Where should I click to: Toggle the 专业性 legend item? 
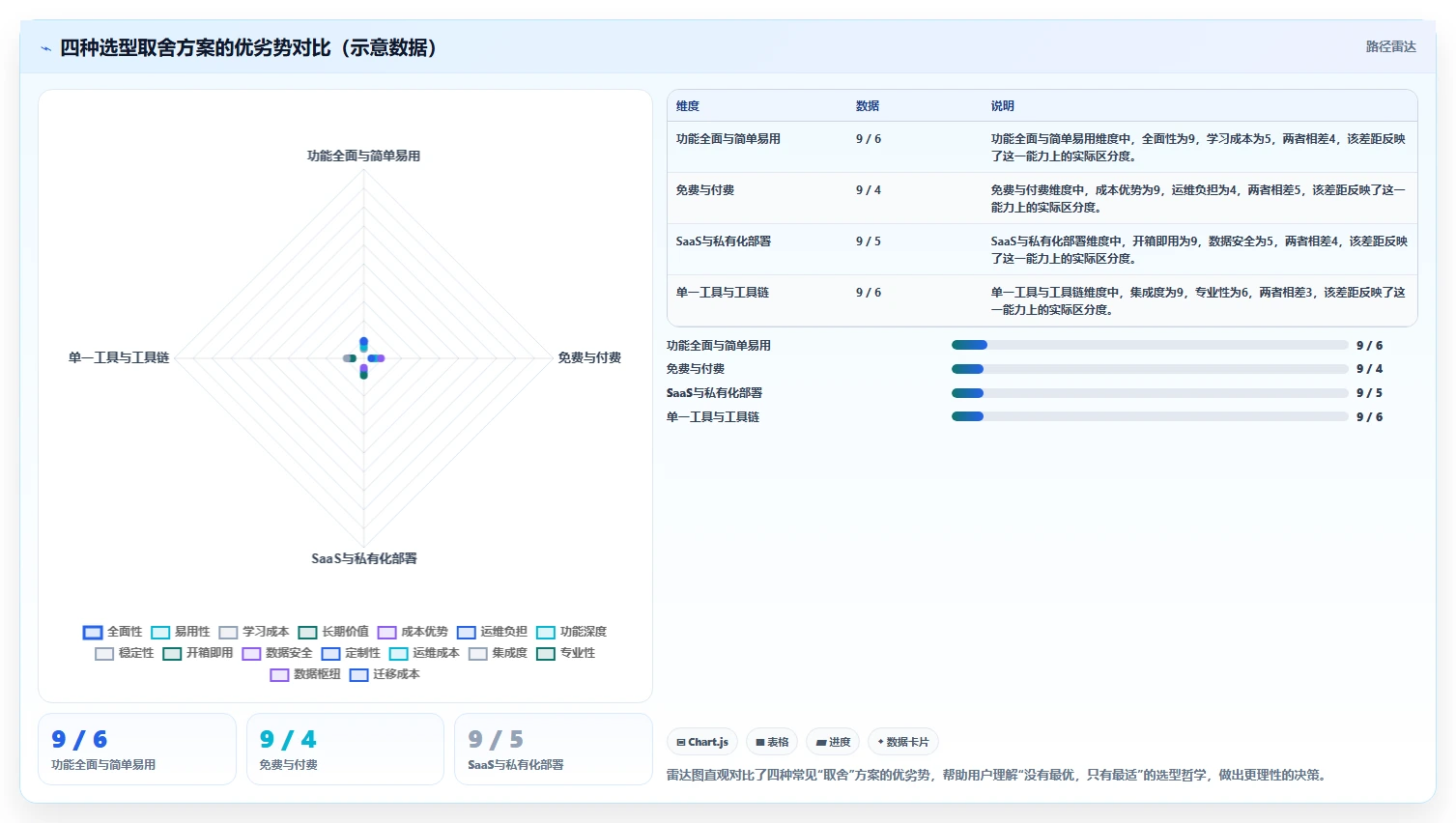pos(565,653)
